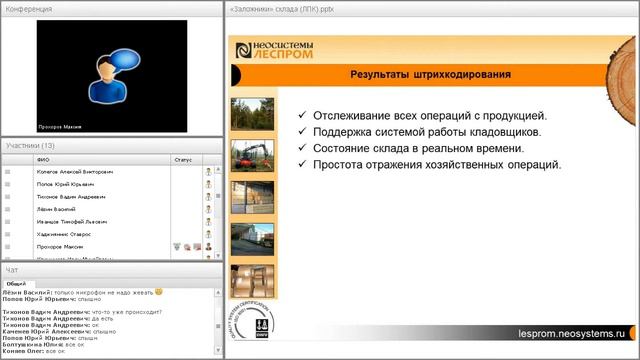The image size is (640, 360).
Task: Click the participant icon for Иванцов Тимофей Львович
Action: pyautogui.click(x=208, y=222)
